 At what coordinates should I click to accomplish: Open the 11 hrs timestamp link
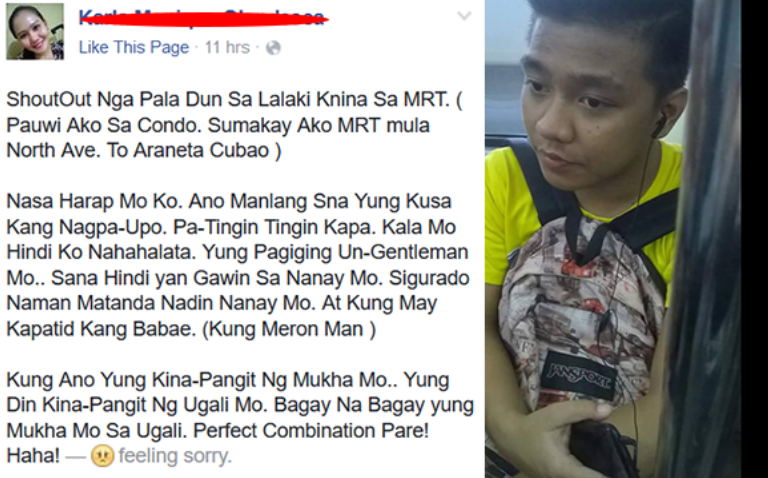227,48
